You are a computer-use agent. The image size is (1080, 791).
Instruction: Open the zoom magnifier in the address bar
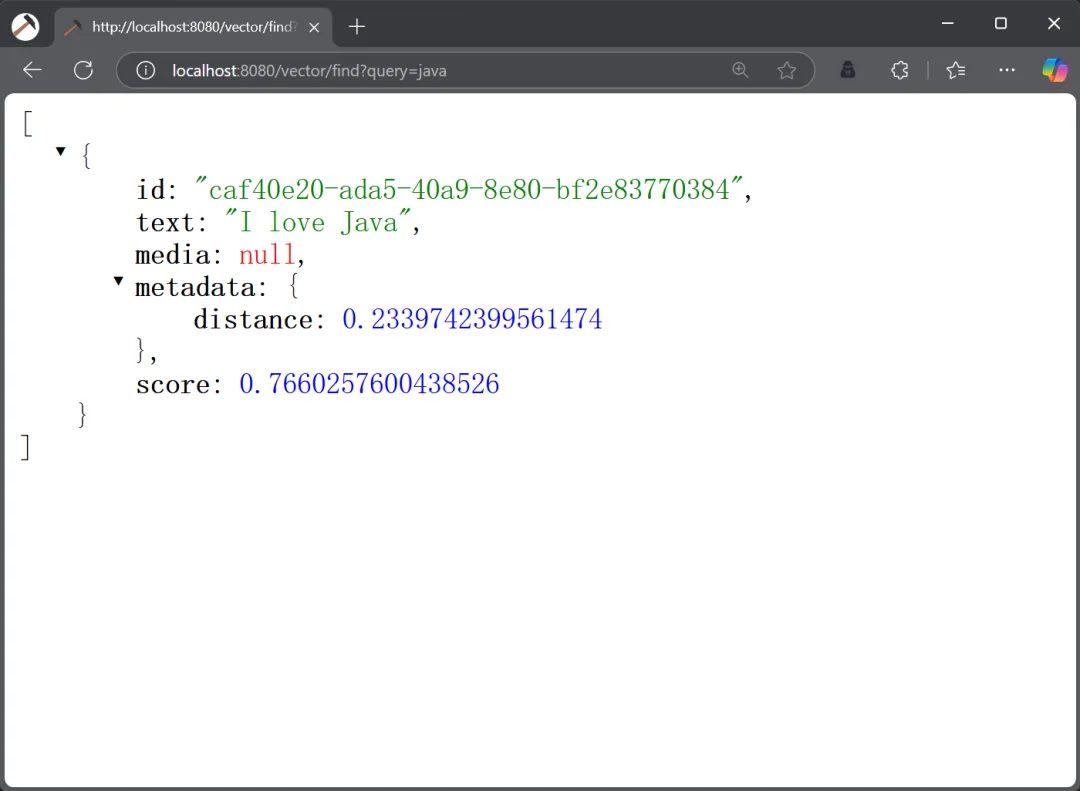pyautogui.click(x=740, y=70)
